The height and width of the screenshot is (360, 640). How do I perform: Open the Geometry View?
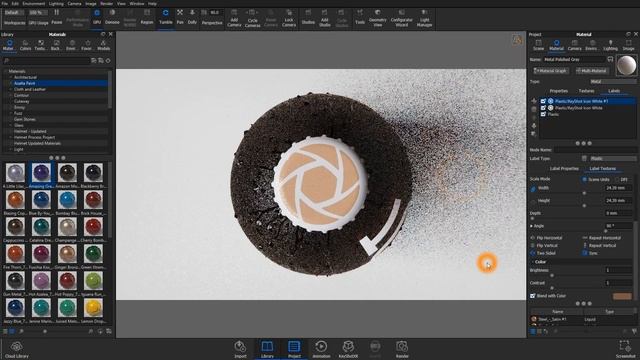[378, 18]
